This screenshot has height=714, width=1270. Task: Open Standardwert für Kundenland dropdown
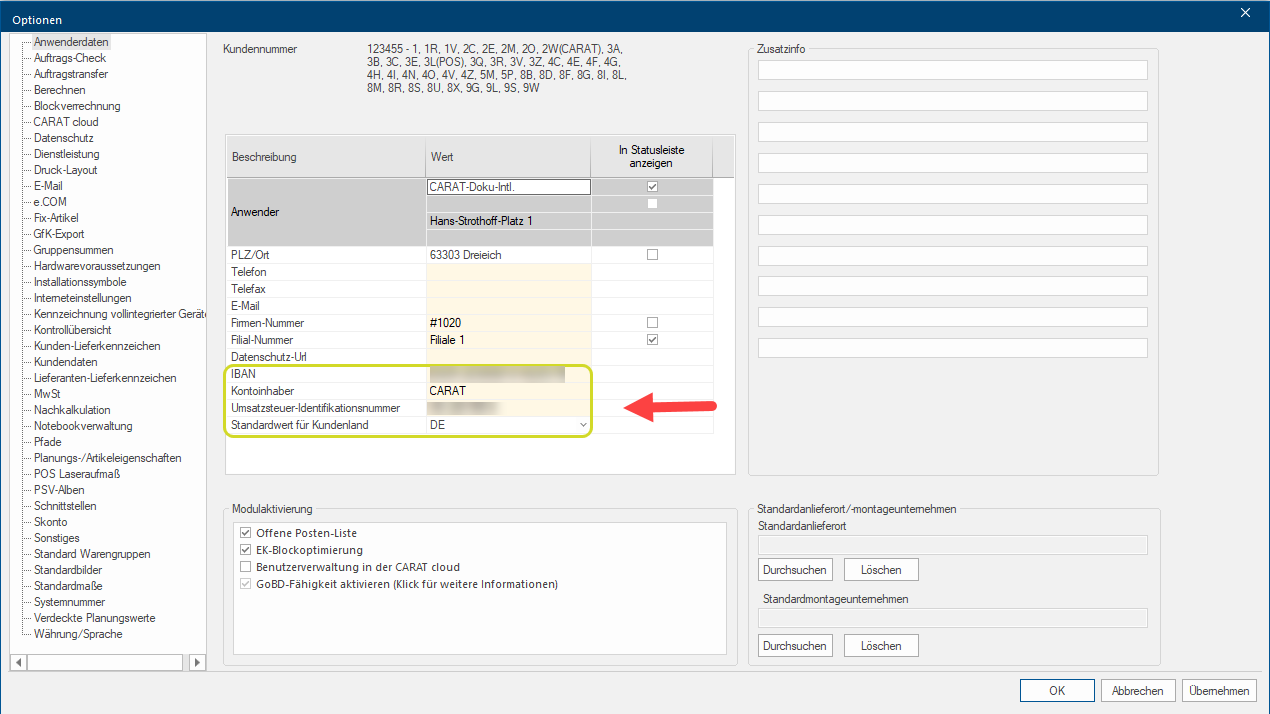tap(583, 425)
